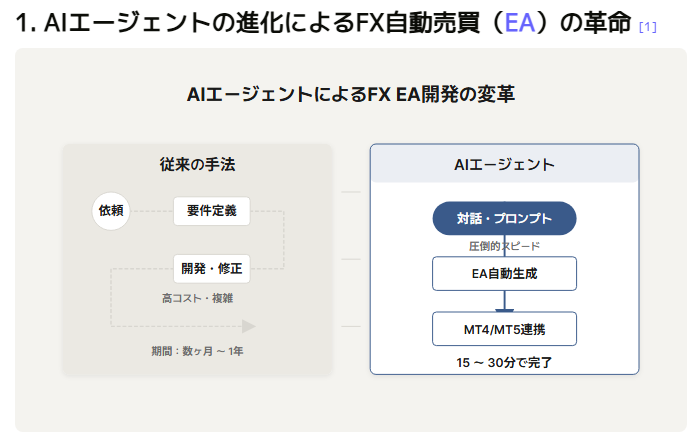This screenshot has width=691, height=440.
Task: Click the AIエージェント panel header
Action: (504, 164)
